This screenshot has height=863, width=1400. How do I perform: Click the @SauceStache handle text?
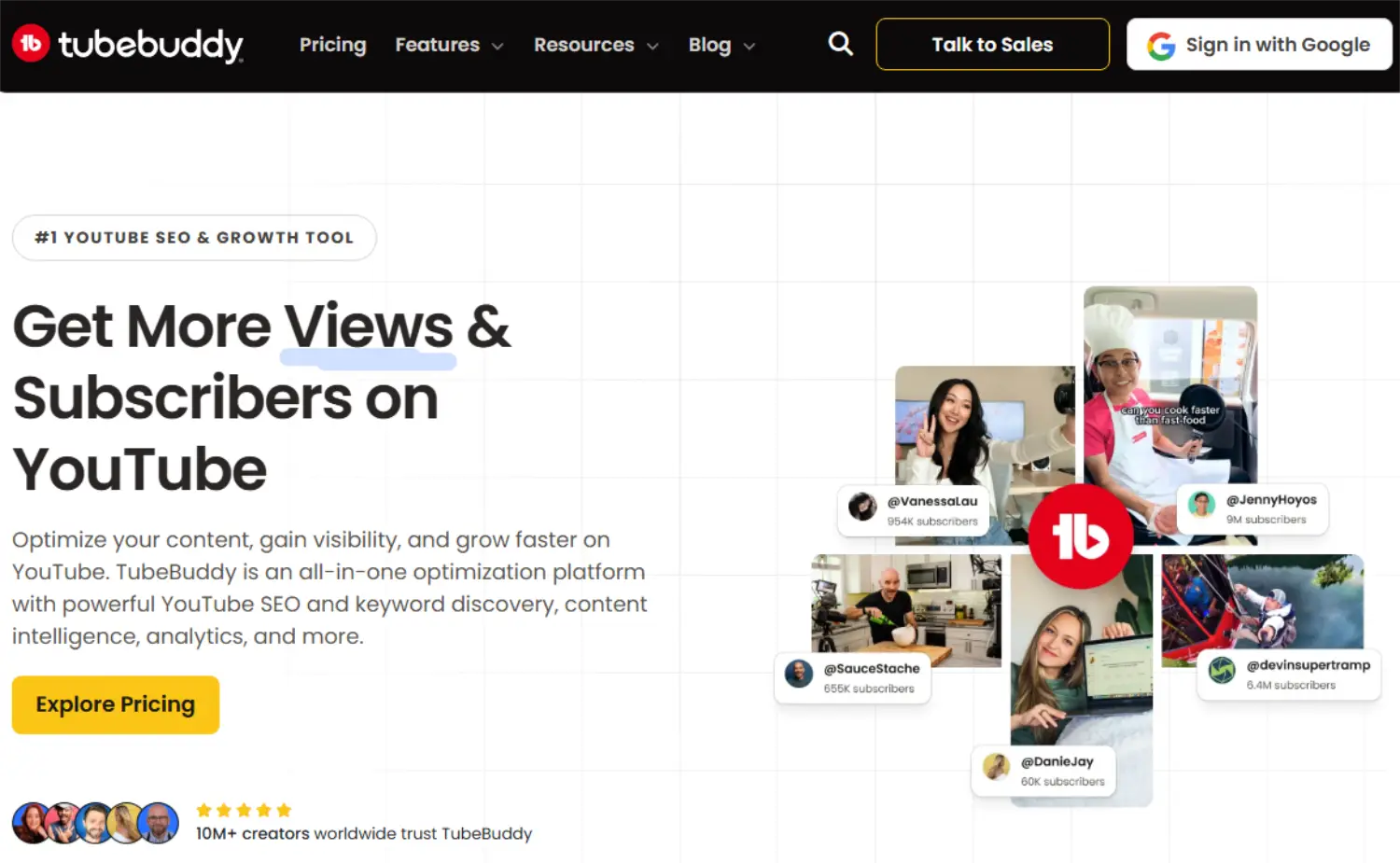[x=872, y=668]
